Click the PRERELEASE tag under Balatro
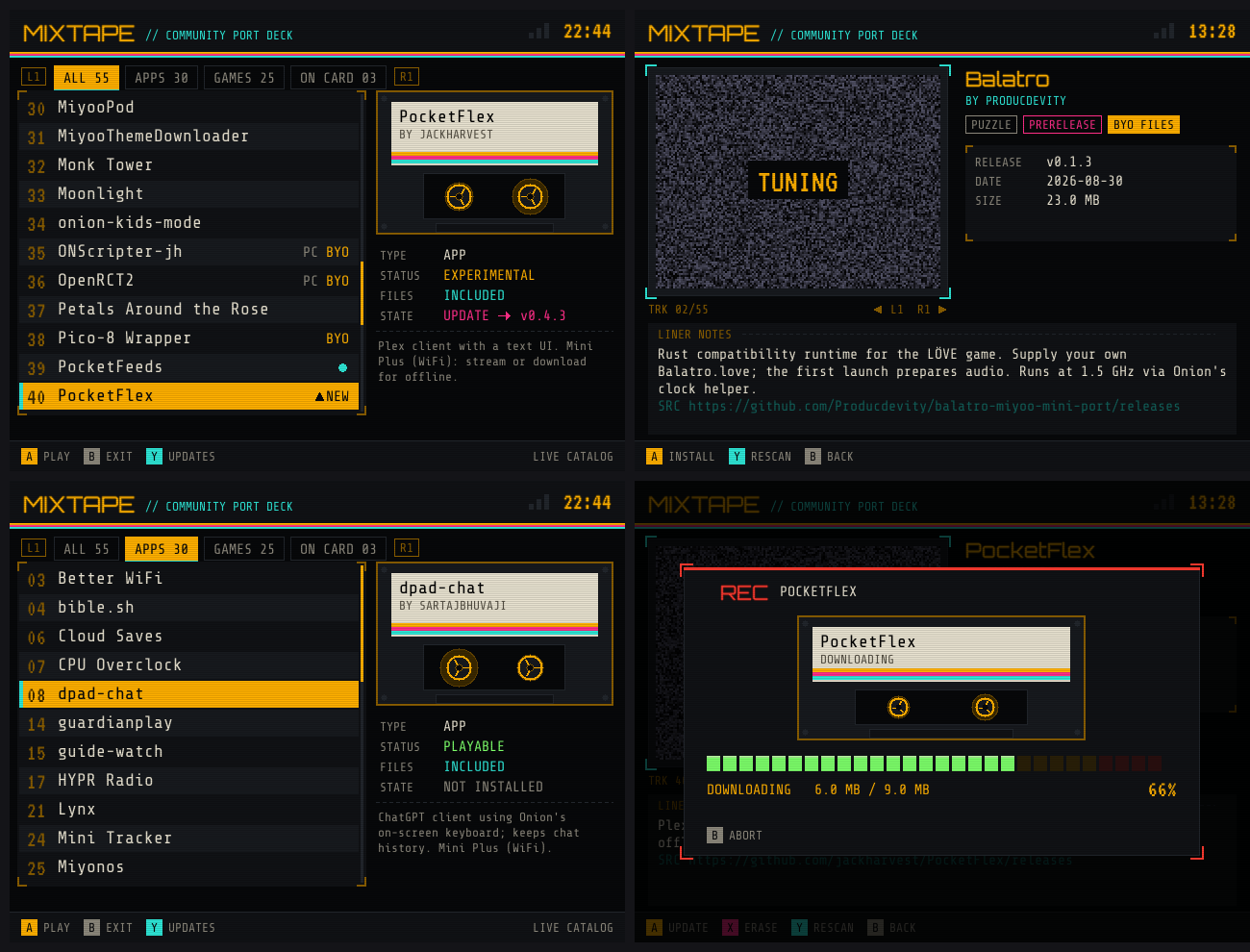 coord(1062,125)
